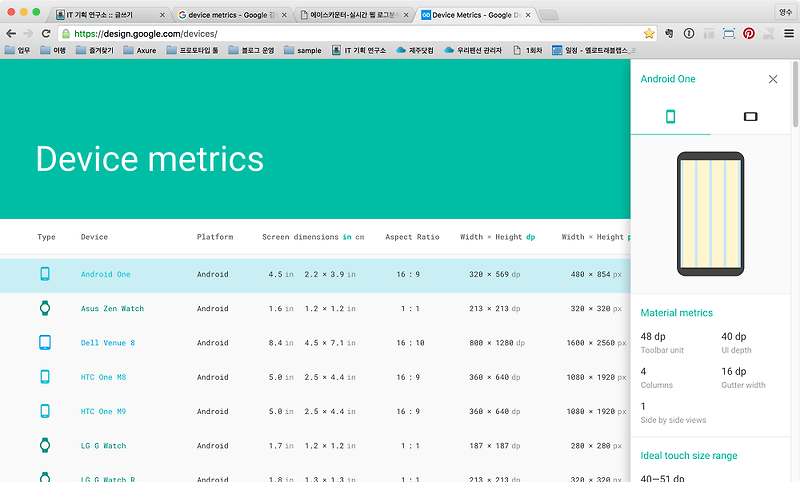Click the Material metrics heading
The width and height of the screenshot is (800, 482).
tap(677, 313)
